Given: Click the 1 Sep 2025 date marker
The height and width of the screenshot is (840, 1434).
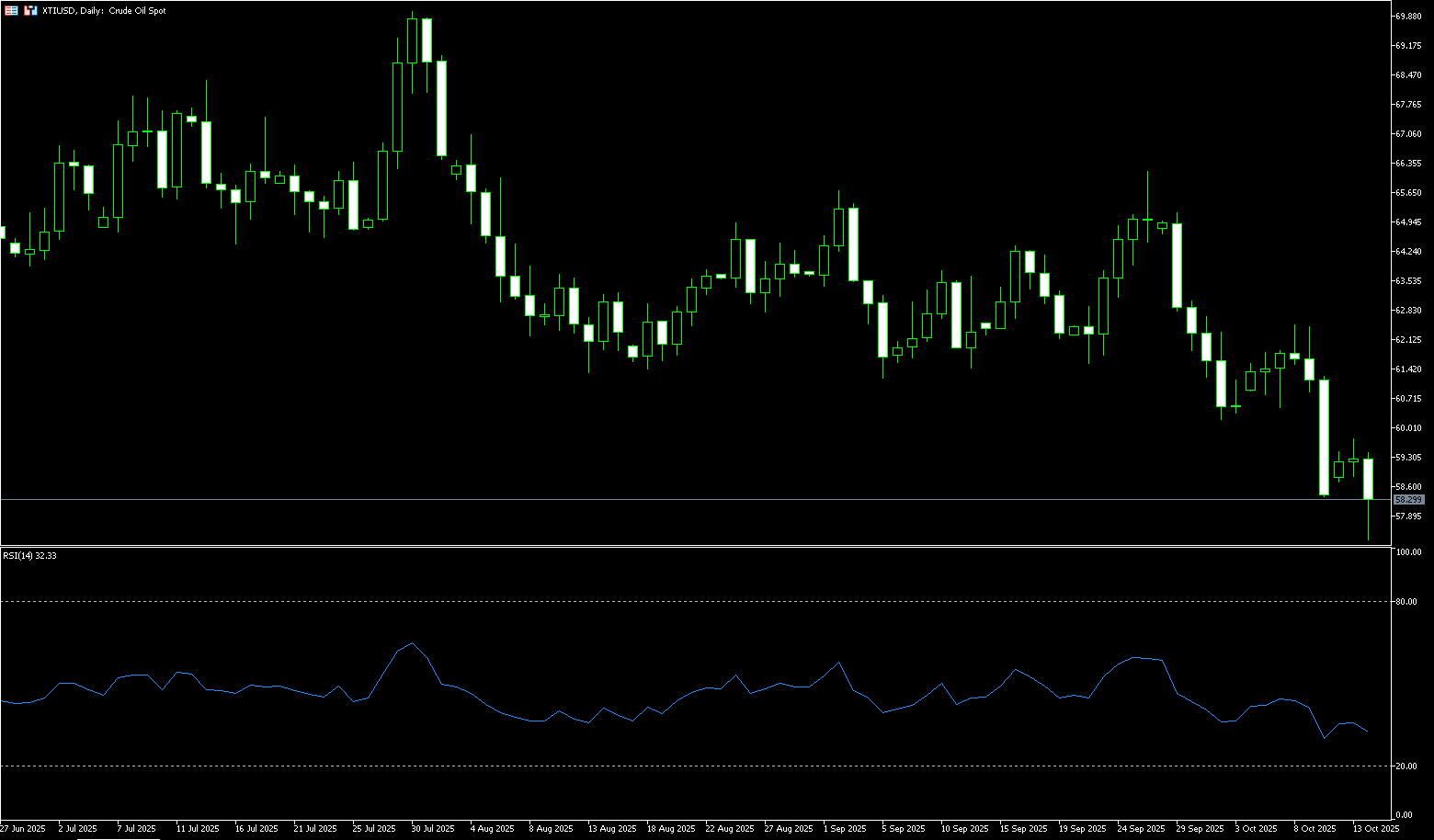Looking at the screenshot, I should (x=846, y=829).
